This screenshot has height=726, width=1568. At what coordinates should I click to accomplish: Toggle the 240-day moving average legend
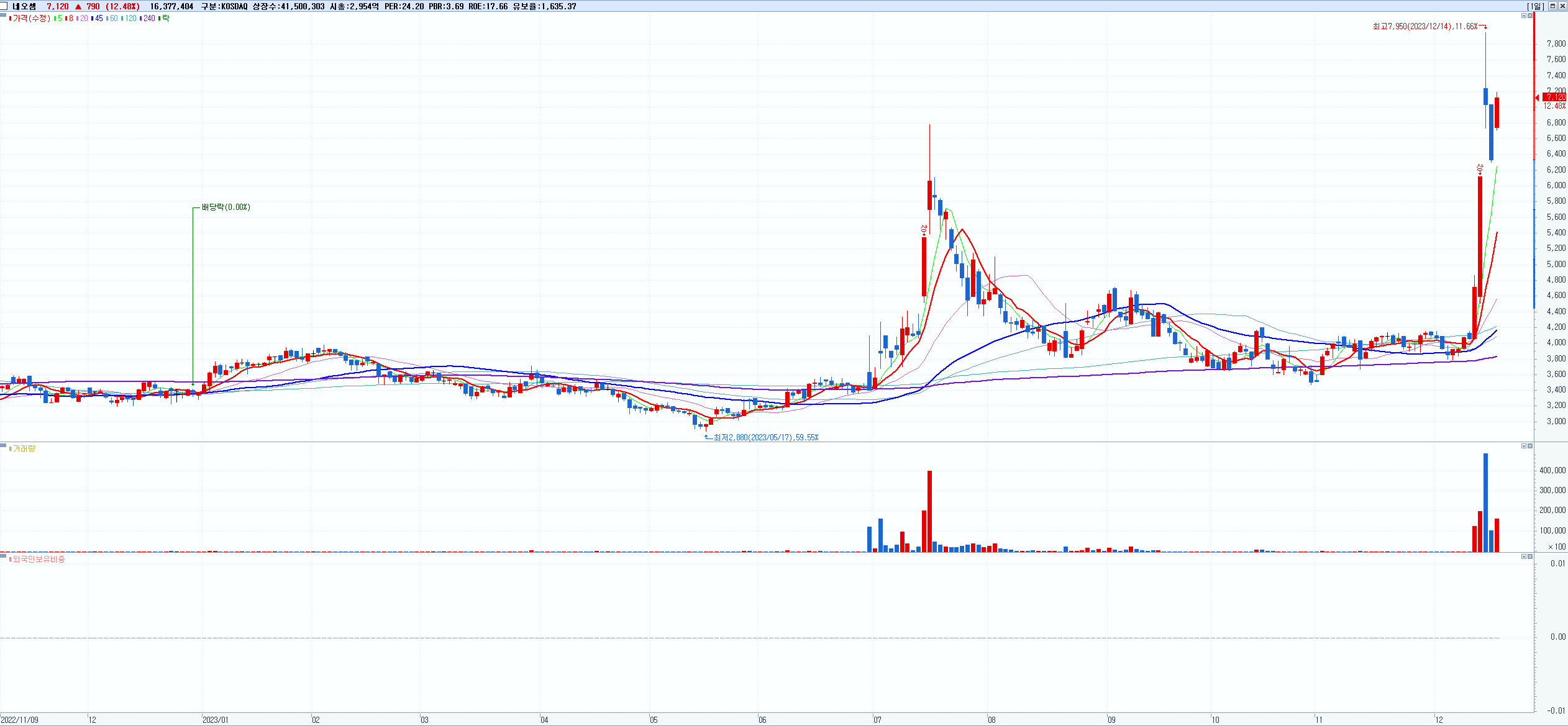(148, 18)
